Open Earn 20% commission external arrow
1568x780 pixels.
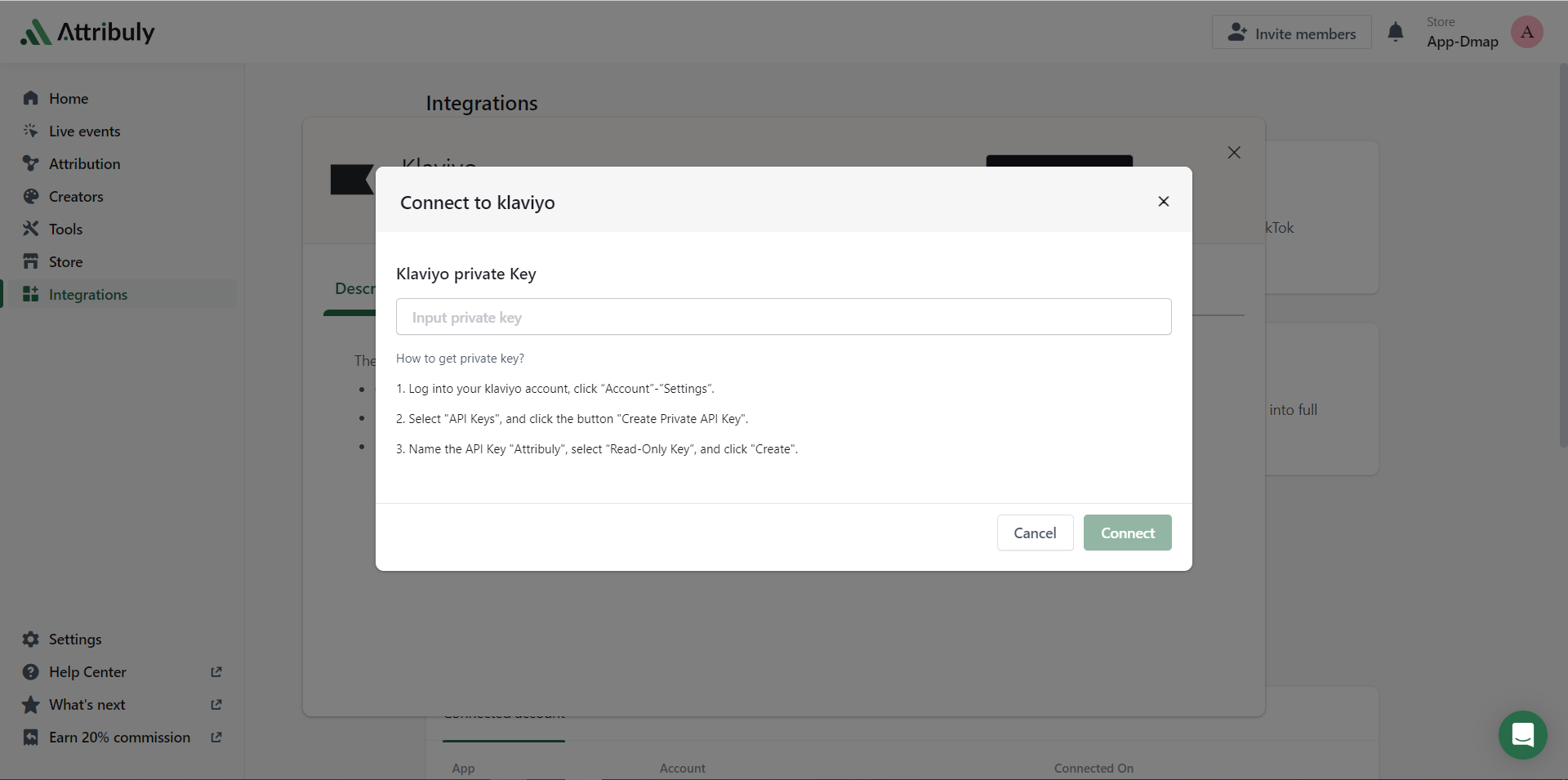point(216,737)
